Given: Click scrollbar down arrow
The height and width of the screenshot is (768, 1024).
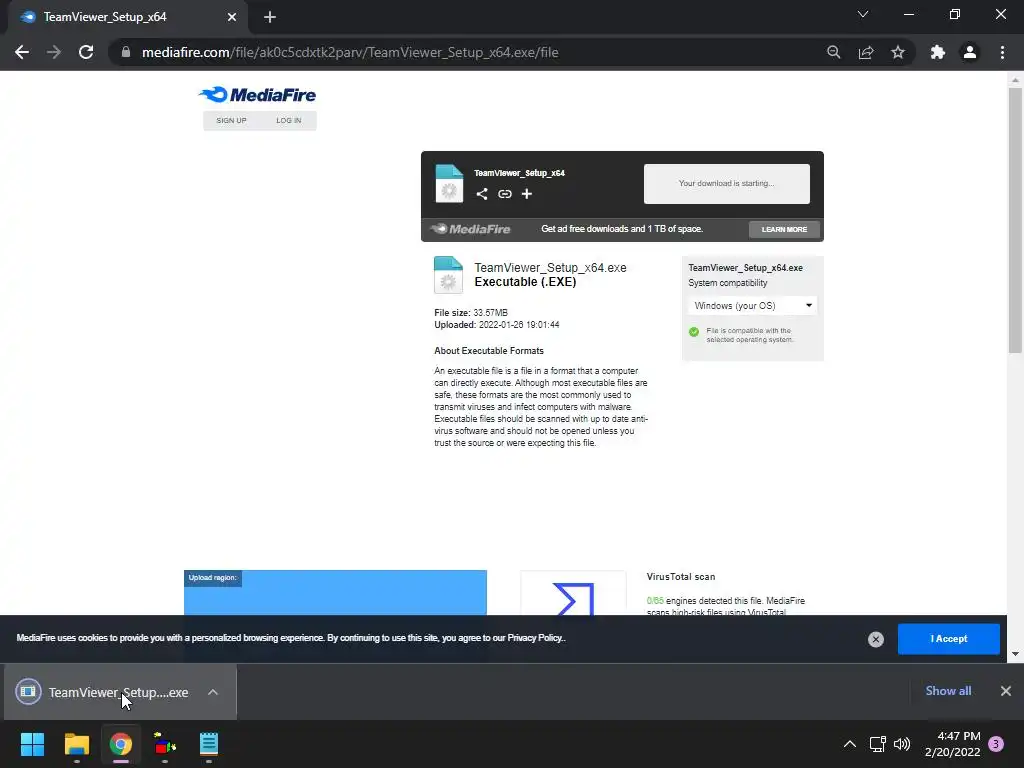Looking at the screenshot, I should point(1015,654).
